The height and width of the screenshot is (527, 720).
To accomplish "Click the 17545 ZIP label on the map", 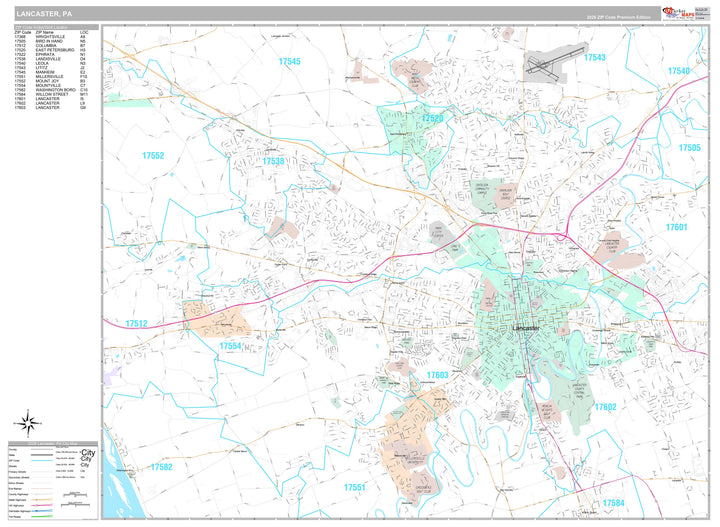I will [x=289, y=61].
